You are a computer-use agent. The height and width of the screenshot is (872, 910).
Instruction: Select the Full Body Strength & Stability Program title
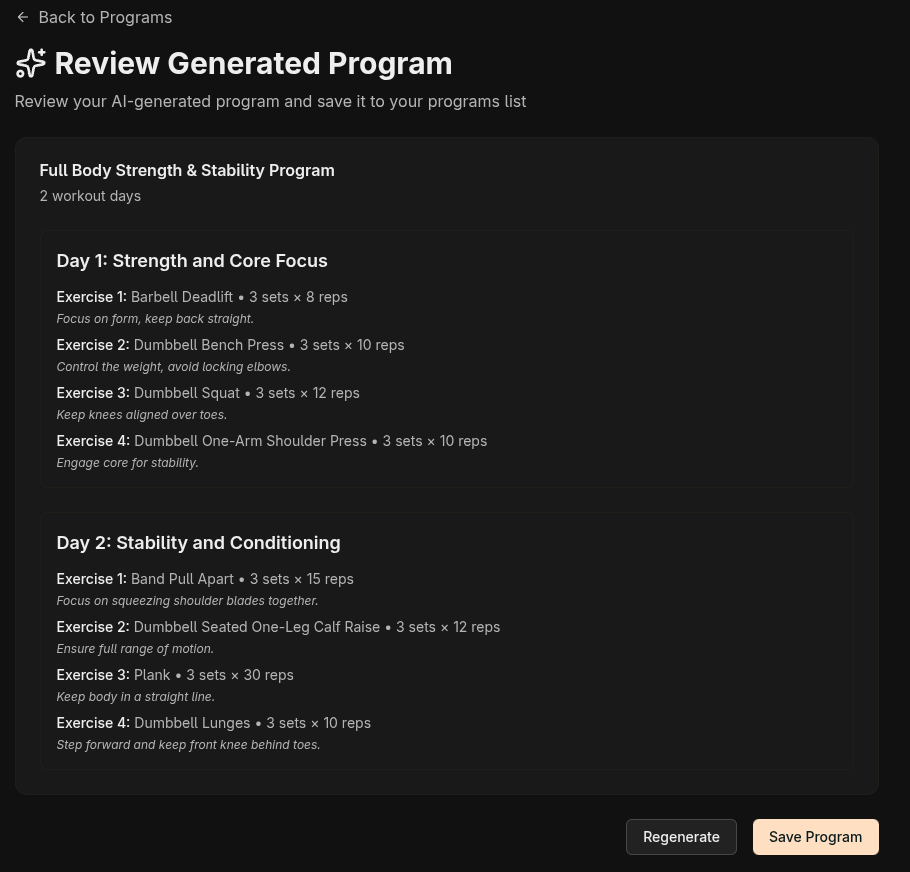(x=186, y=170)
